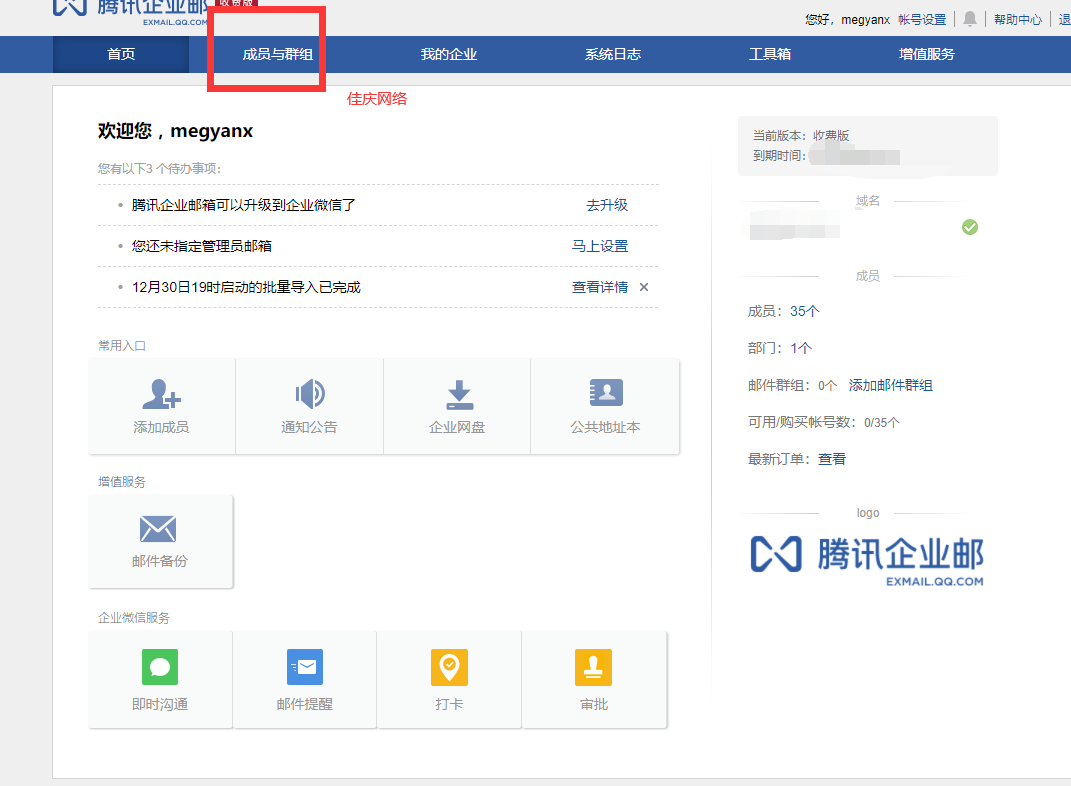This screenshot has height=786, width=1071.
Task: Switch to the 我的企业 tab
Action: coord(449,55)
